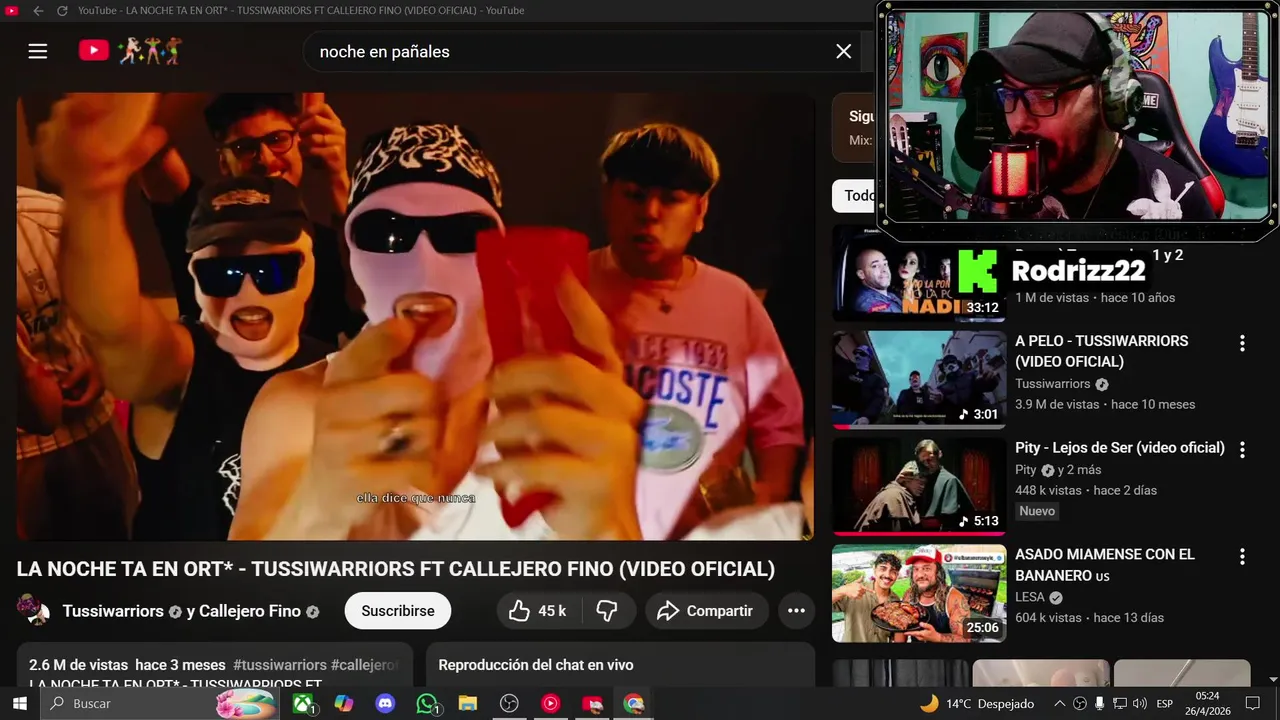Screen dimensions: 1280x720
Task: Open options for A PELO video
Action: [x=1242, y=343]
